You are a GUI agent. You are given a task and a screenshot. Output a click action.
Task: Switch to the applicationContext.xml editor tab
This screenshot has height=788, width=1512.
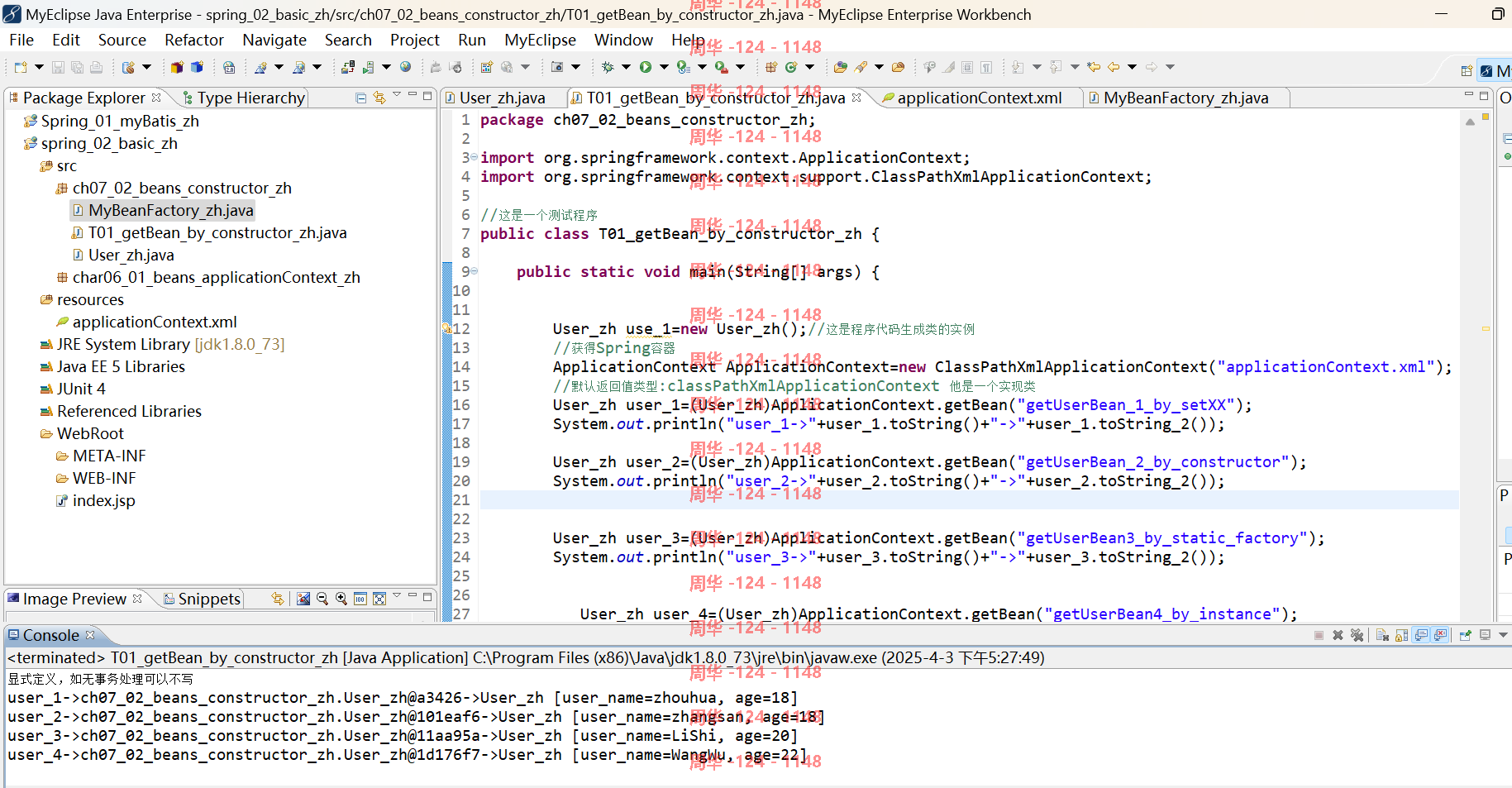click(x=980, y=98)
